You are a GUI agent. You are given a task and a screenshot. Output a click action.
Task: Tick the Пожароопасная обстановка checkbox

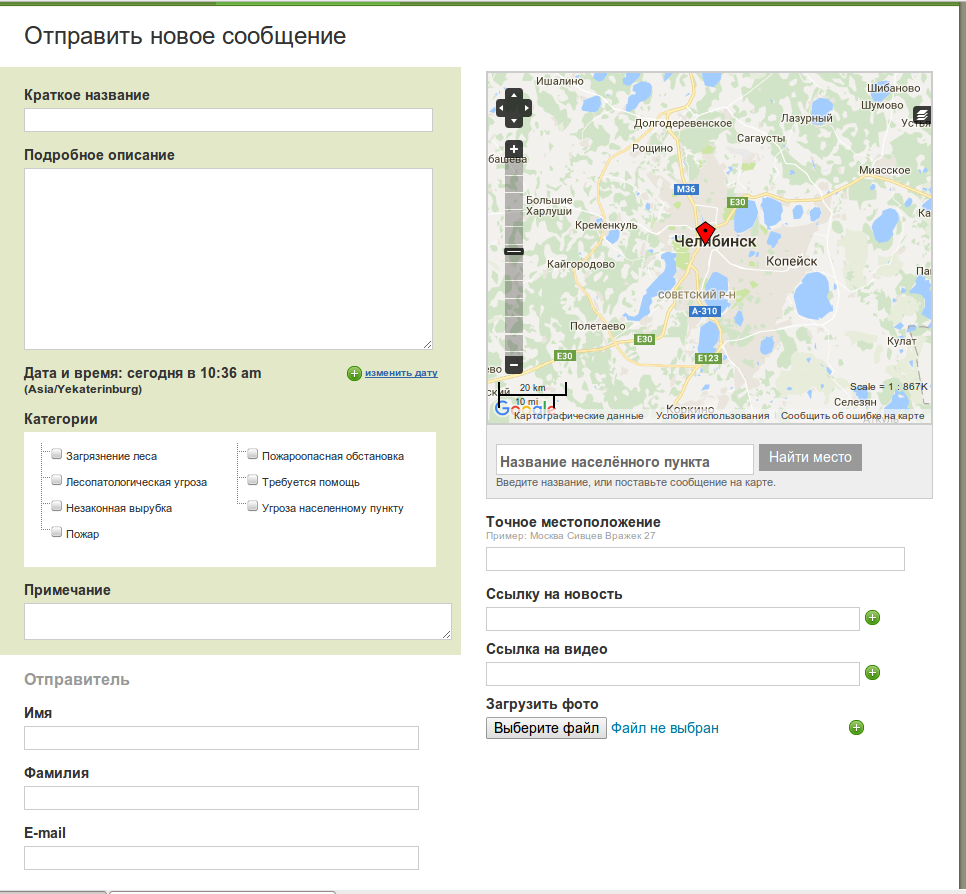tap(253, 455)
